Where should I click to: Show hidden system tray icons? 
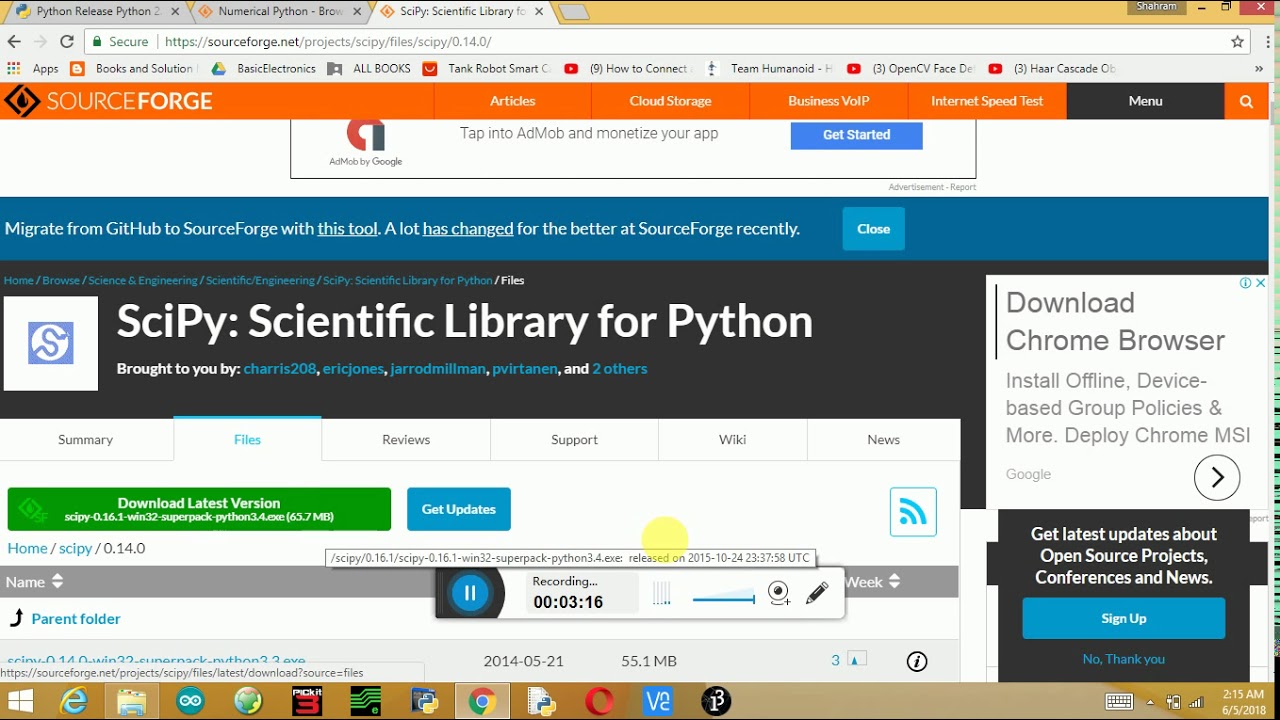coord(1150,702)
